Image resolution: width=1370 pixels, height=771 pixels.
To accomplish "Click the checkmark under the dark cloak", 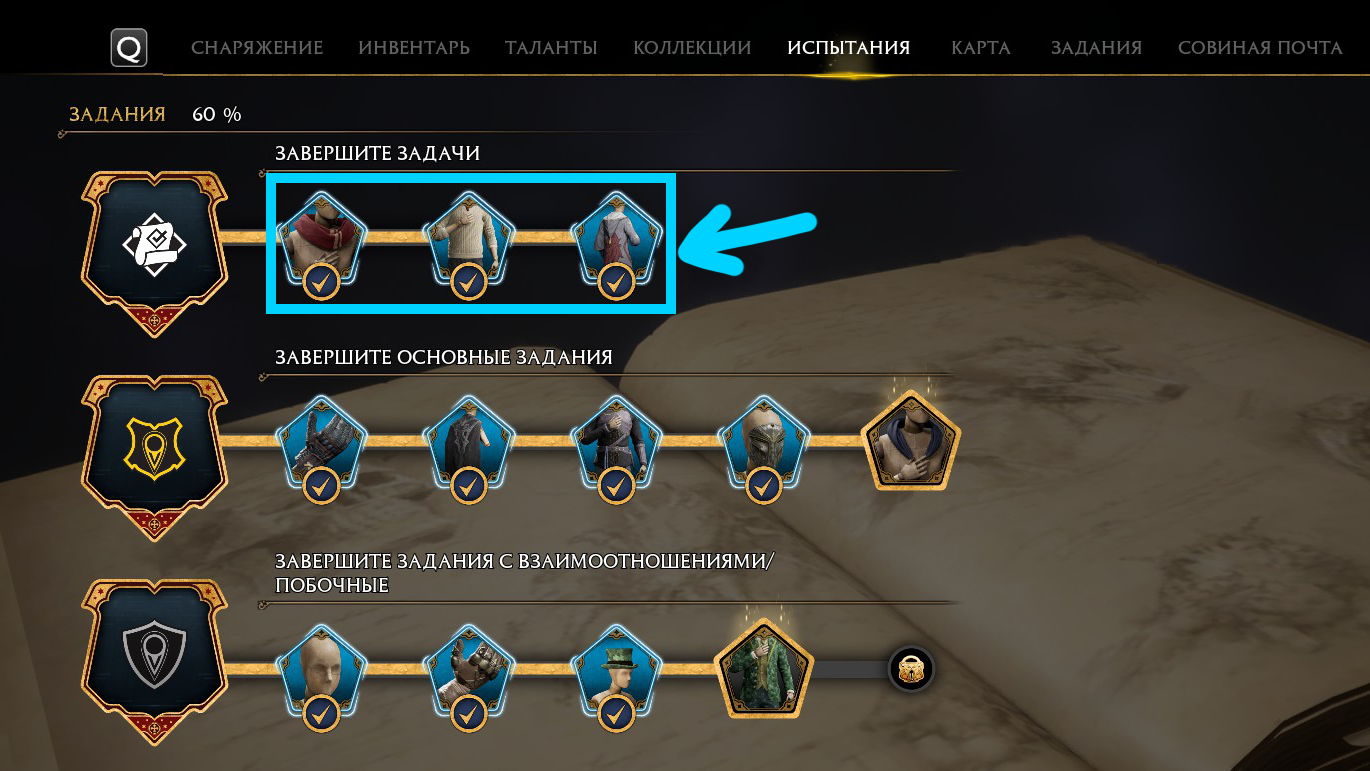I will pos(468,487).
